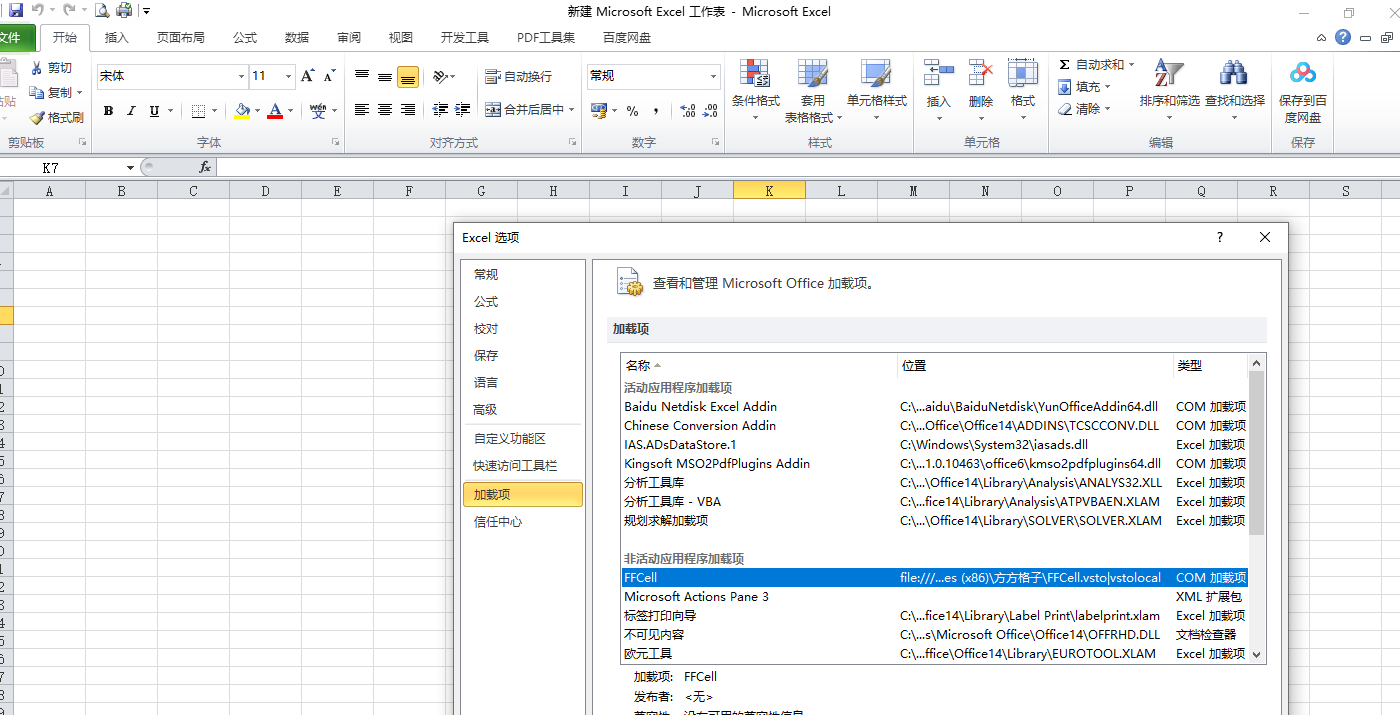Viewport: 1400px width, 715px height.
Task: Open the File (文件) tab
Action: click(x=13, y=38)
